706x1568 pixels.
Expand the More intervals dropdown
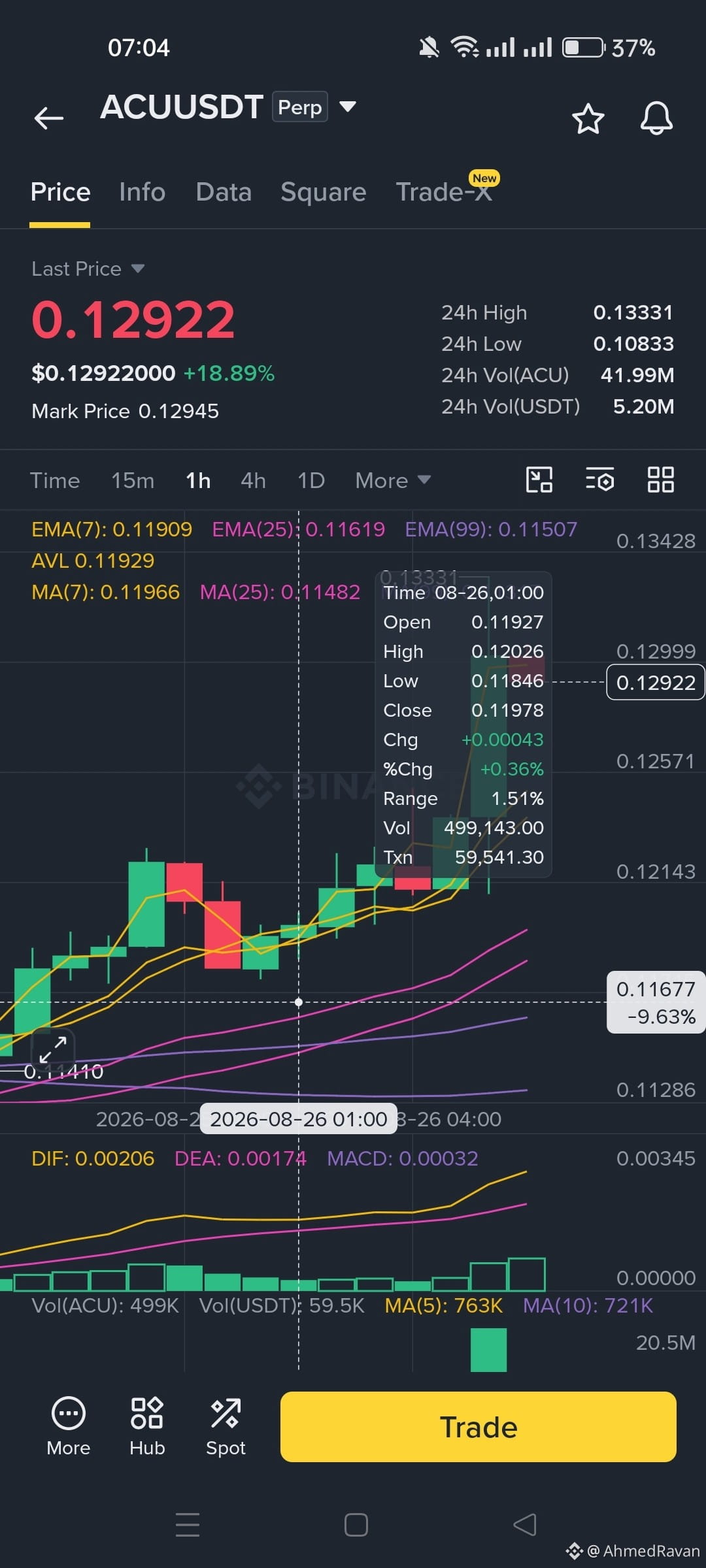coord(393,480)
